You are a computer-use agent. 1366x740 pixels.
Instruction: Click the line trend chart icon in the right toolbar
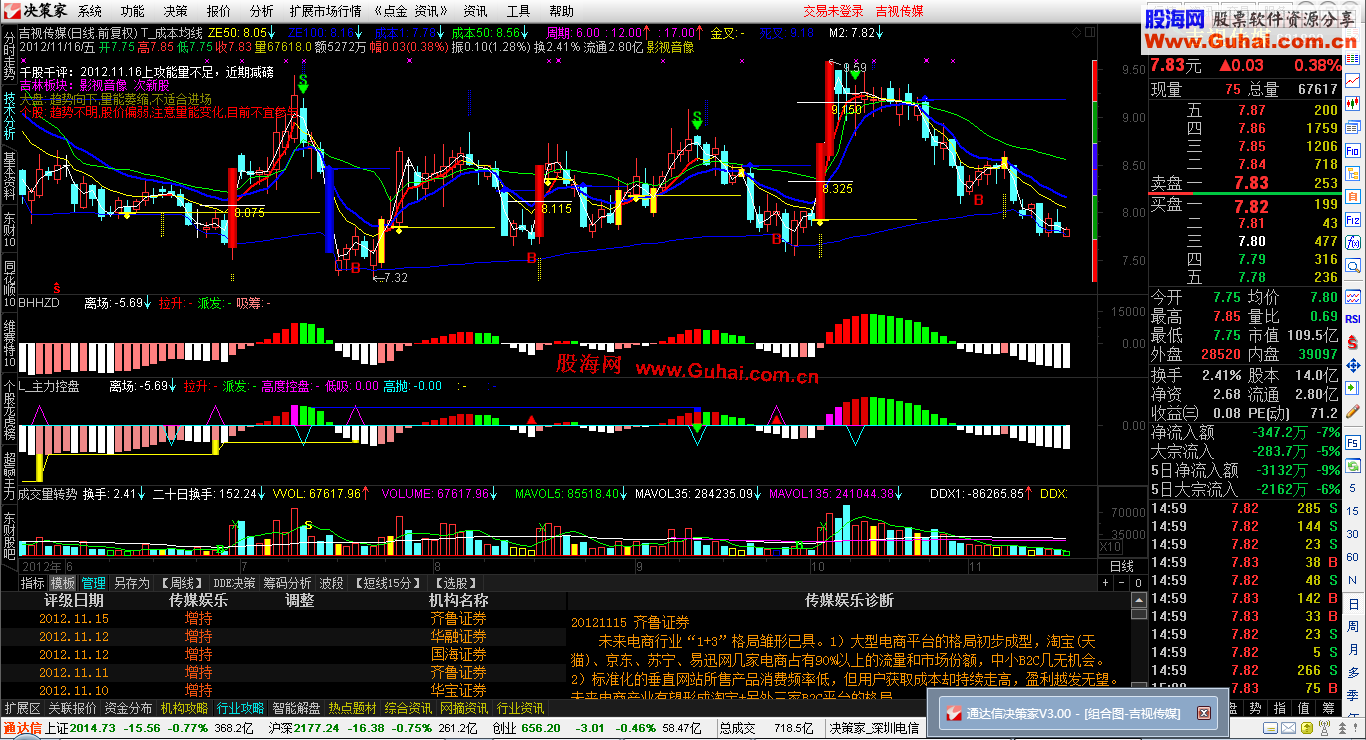tap(1353, 80)
